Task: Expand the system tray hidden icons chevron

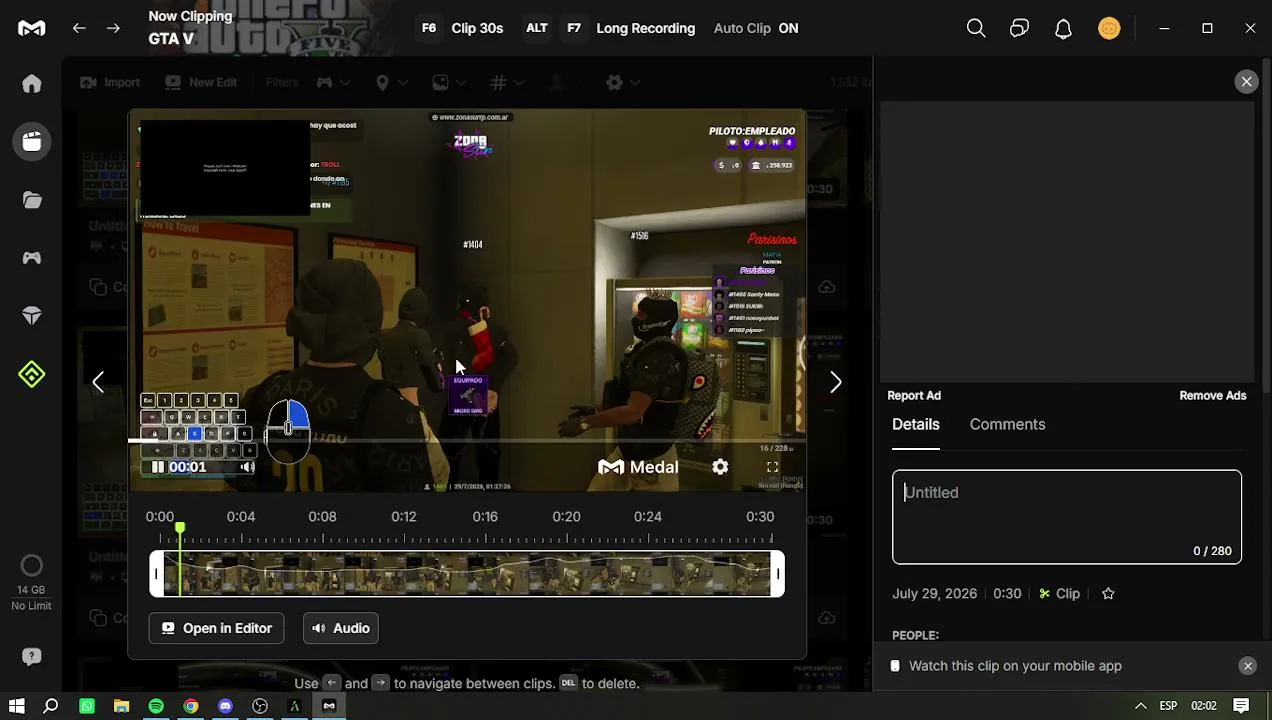Action: [x=1141, y=706]
